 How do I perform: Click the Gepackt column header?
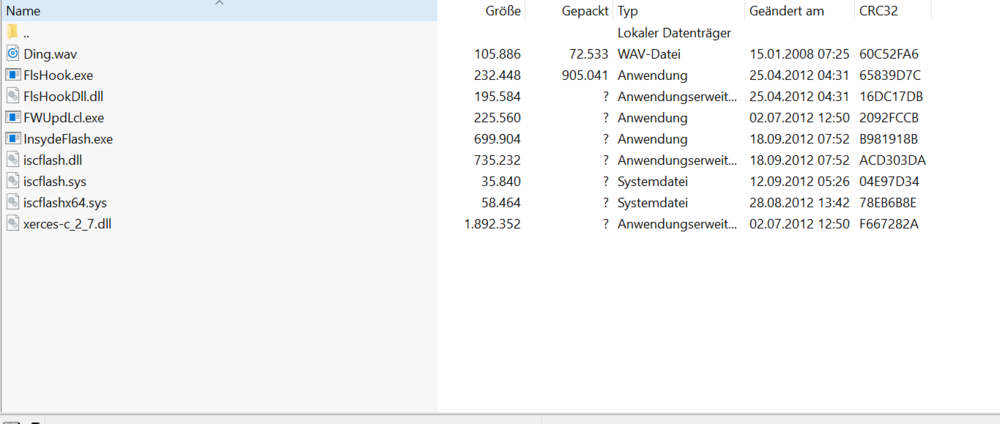(x=584, y=11)
